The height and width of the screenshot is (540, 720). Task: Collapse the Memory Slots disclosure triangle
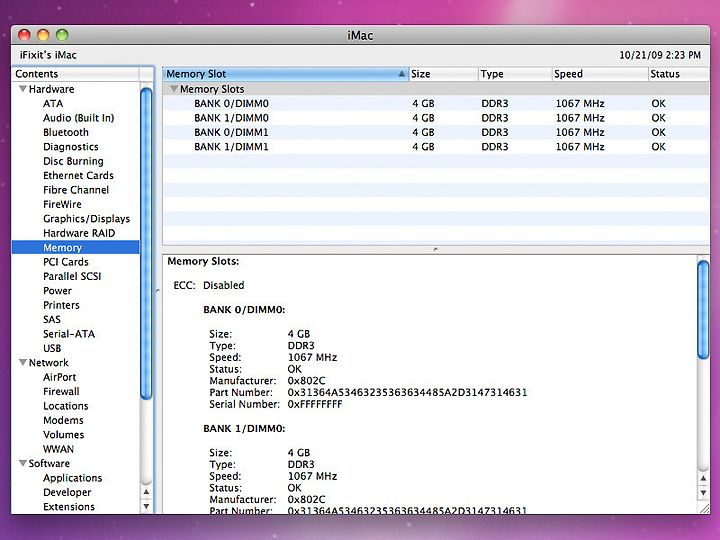click(174, 89)
